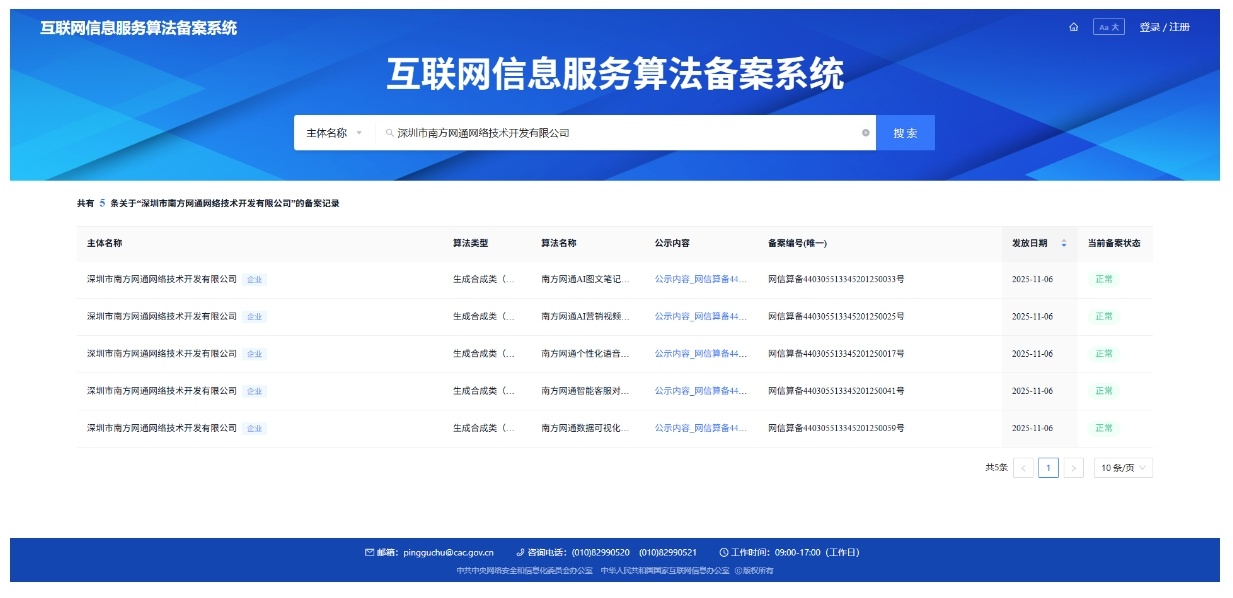Select page 1 in the pagination
Screen dimensions: 1233x598
(x=1048, y=468)
